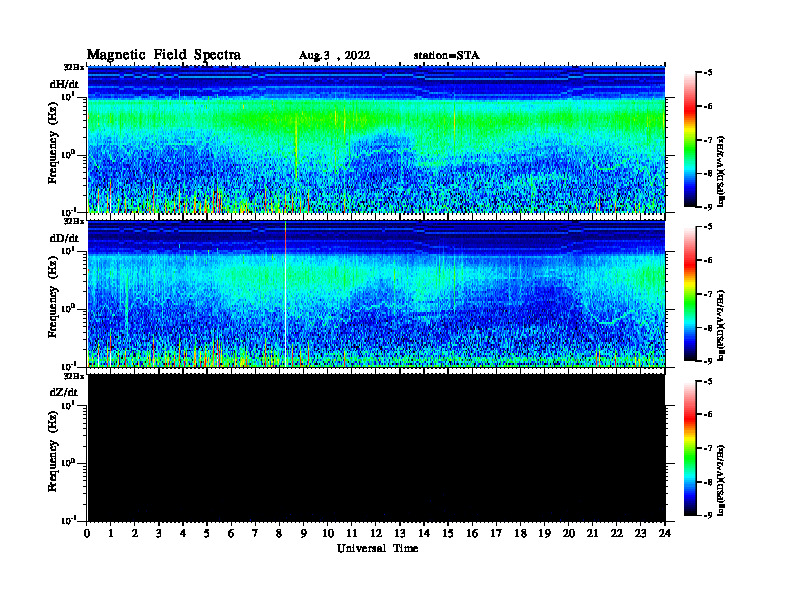Viewport: 792px width, 612px height.
Task: Click the "-9" tick on dH/dt color bar
Action: click(x=709, y=207)
